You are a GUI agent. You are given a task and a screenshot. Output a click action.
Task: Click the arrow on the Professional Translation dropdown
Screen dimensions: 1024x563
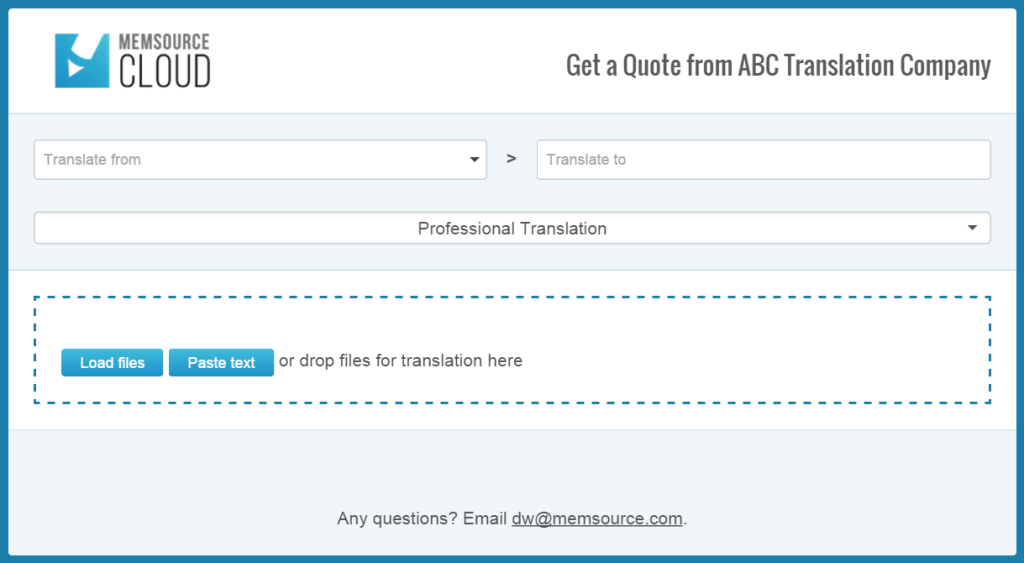tap(973, 228)
